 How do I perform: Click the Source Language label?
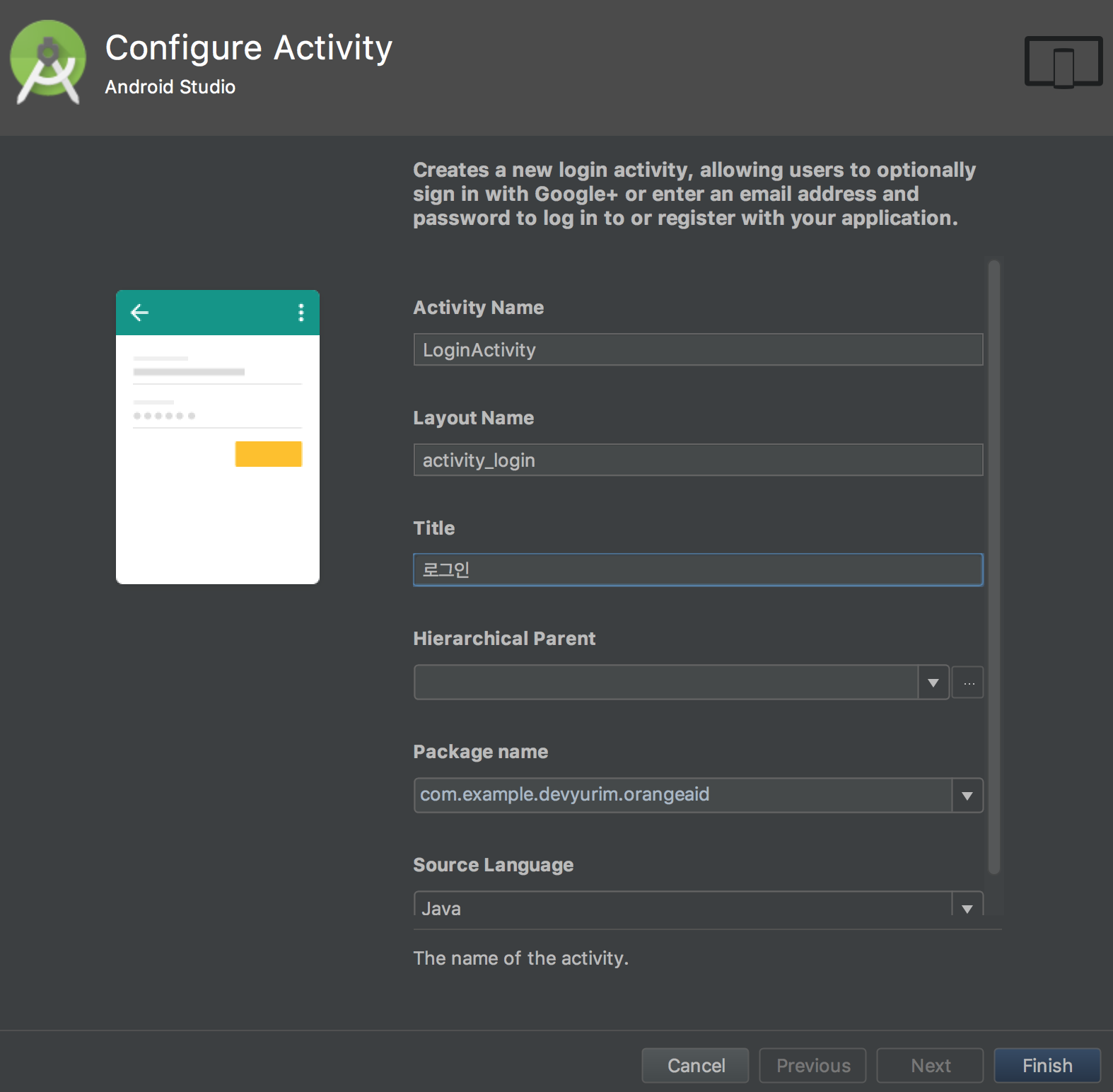(x=494, y=865)
